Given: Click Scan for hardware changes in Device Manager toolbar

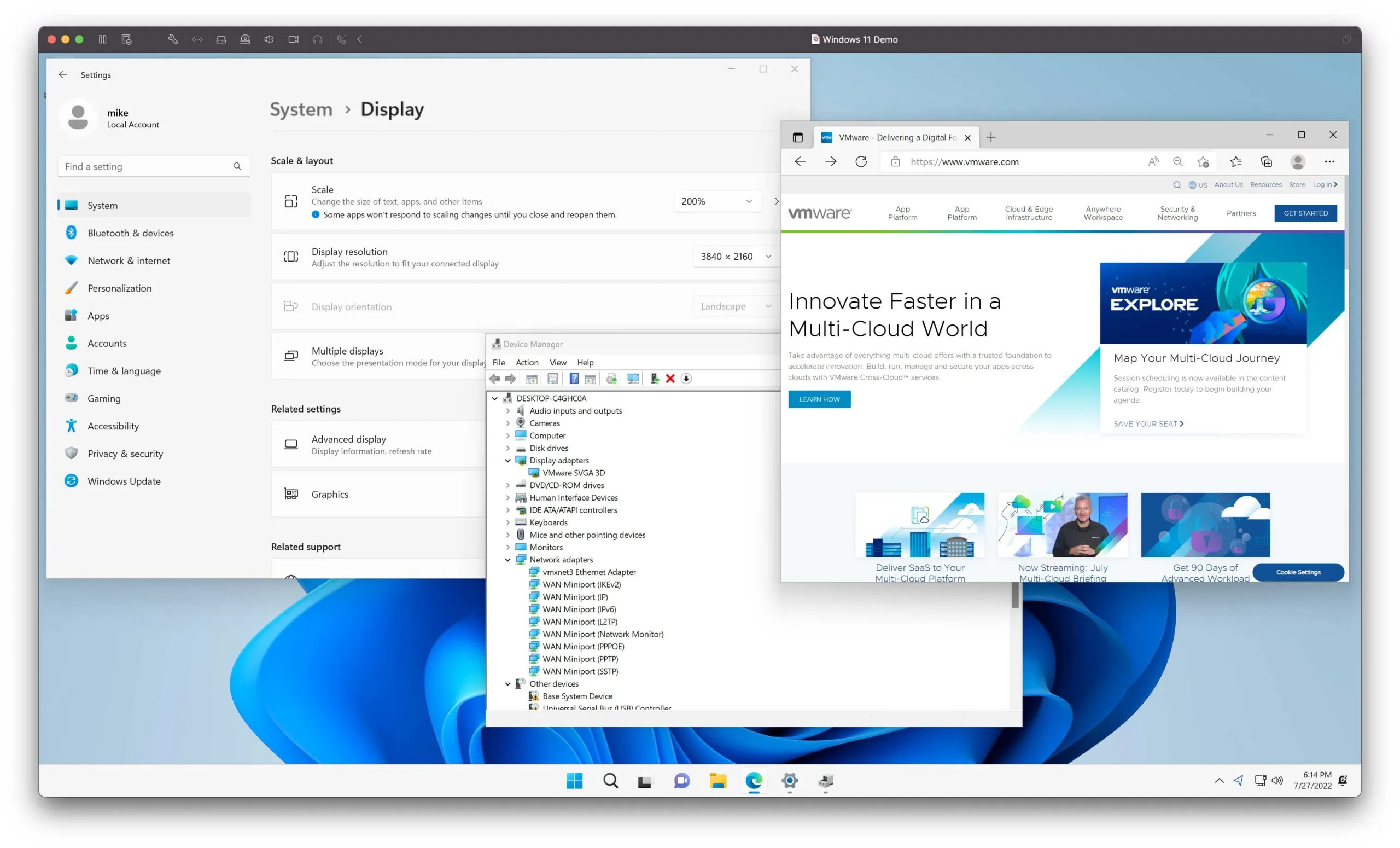Looking at the screenshot, I should point(632,379).
